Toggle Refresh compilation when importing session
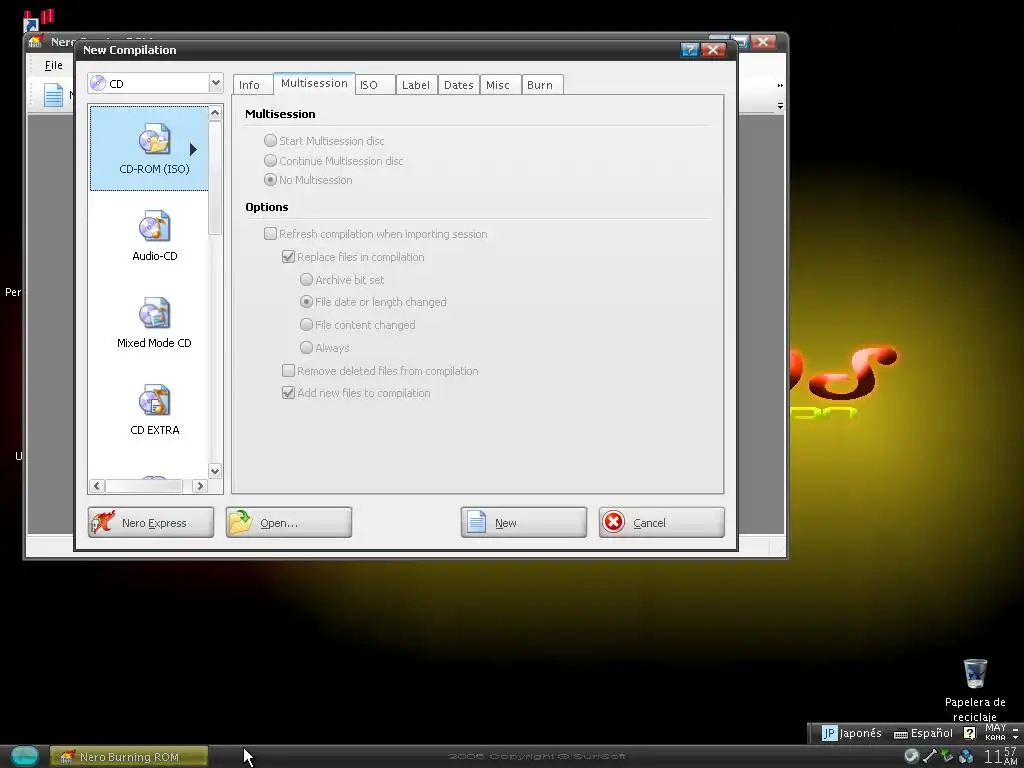This screenshot has height=768, width=1024. 376,234
